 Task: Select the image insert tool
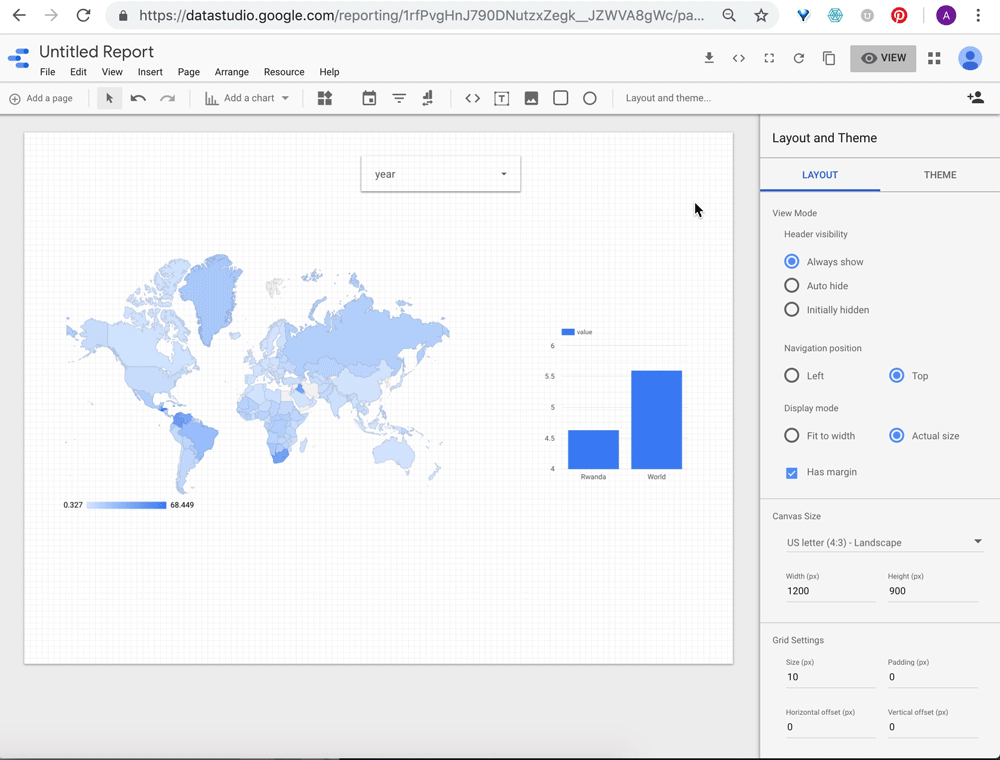tap(531, 98)
